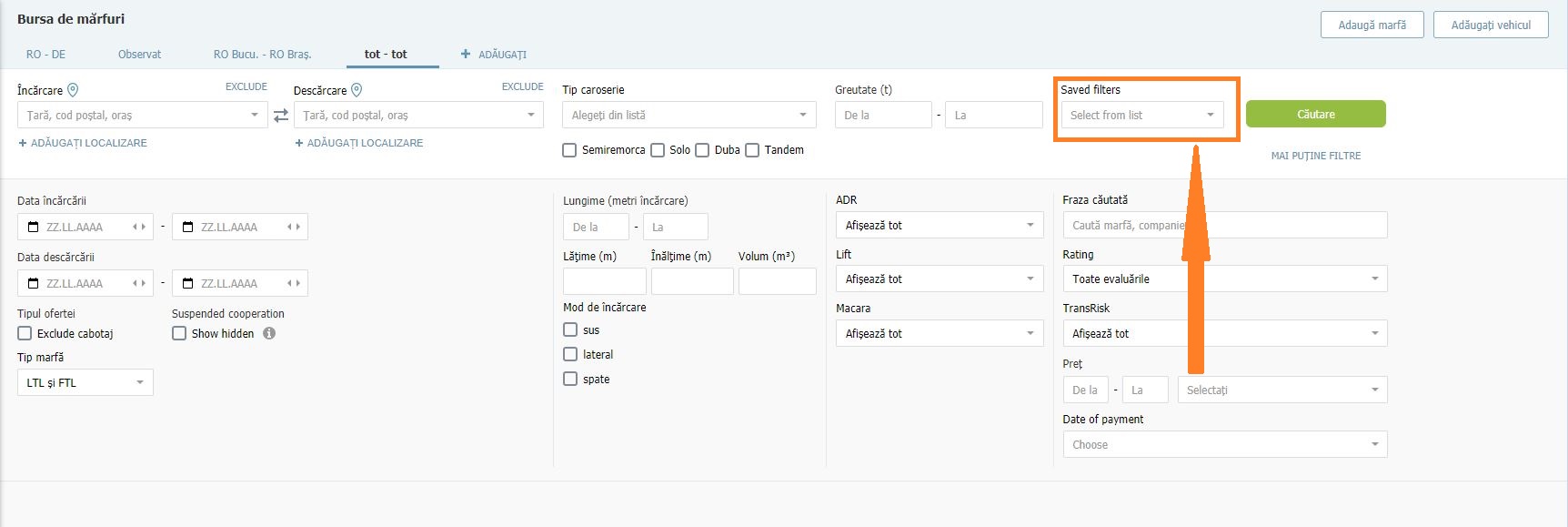Swap loading and unloading locations arrows
Image resolution: width=1568 pixels, height=527 pixels.
[x=281, y=116]
